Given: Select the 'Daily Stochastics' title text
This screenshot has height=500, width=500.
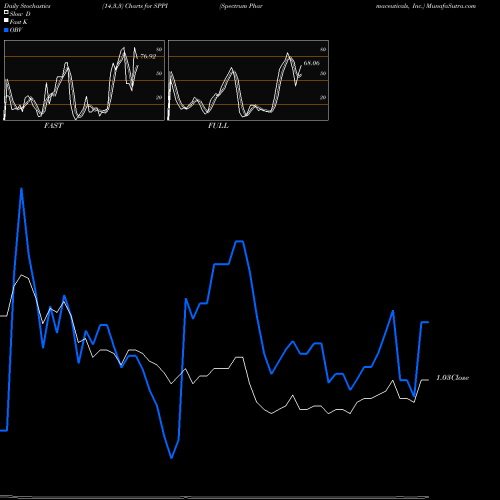Looking at the screenshot, I should [x=27, y=6].
